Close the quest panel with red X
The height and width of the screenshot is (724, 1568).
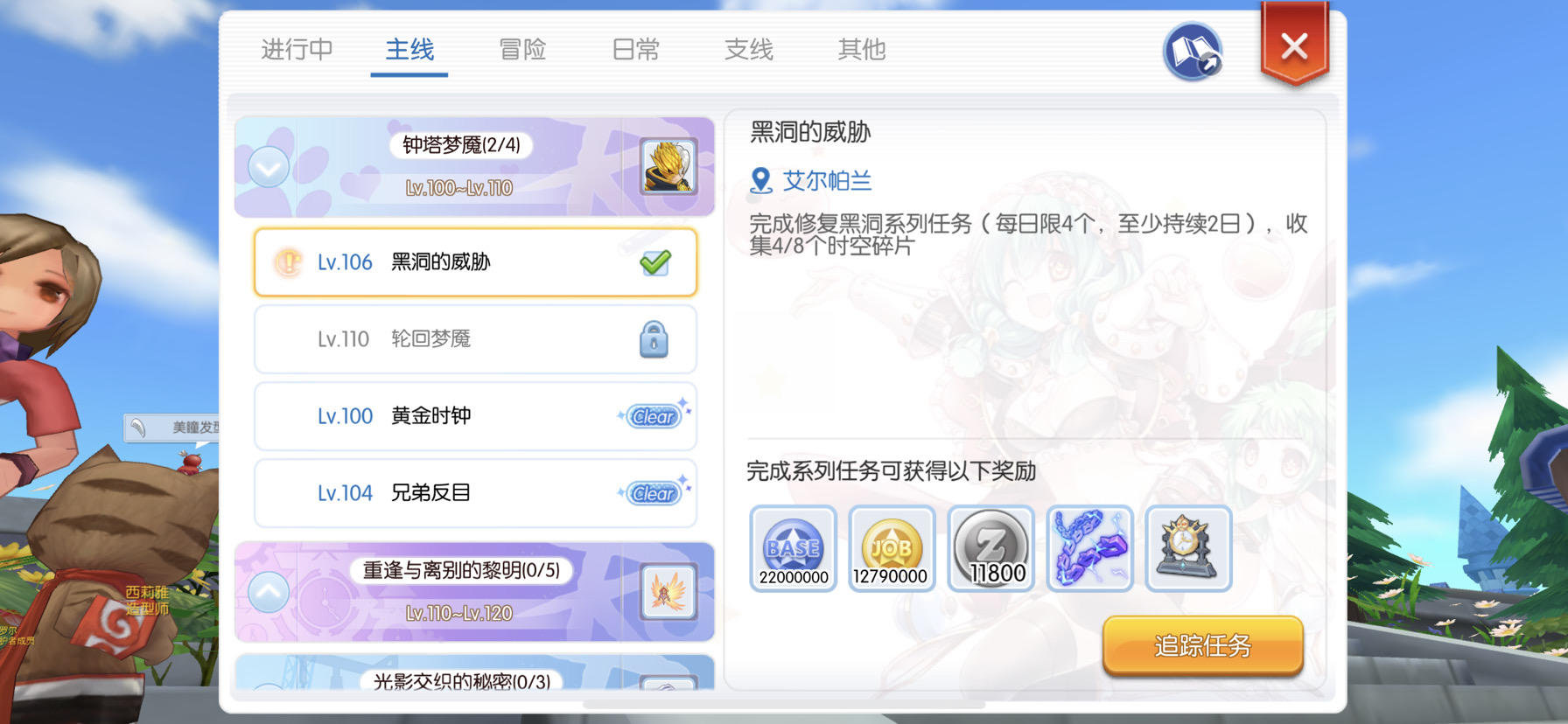pos(1294,45)
